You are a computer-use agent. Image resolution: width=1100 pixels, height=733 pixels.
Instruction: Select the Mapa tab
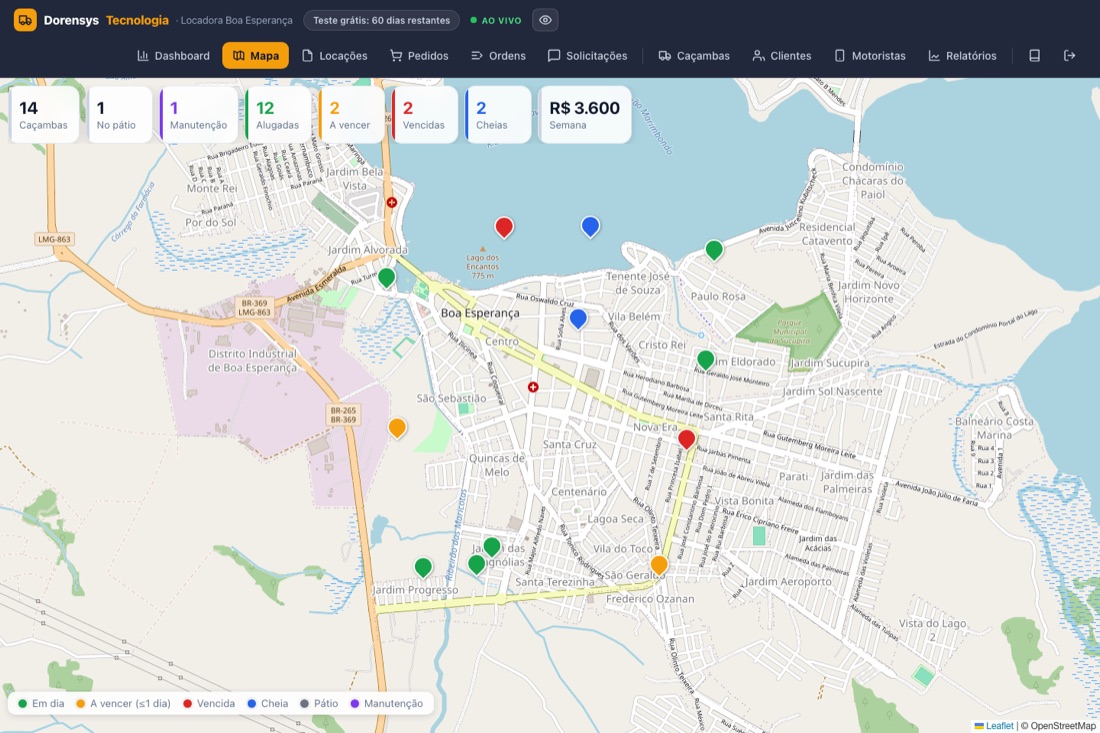[255, 55]
